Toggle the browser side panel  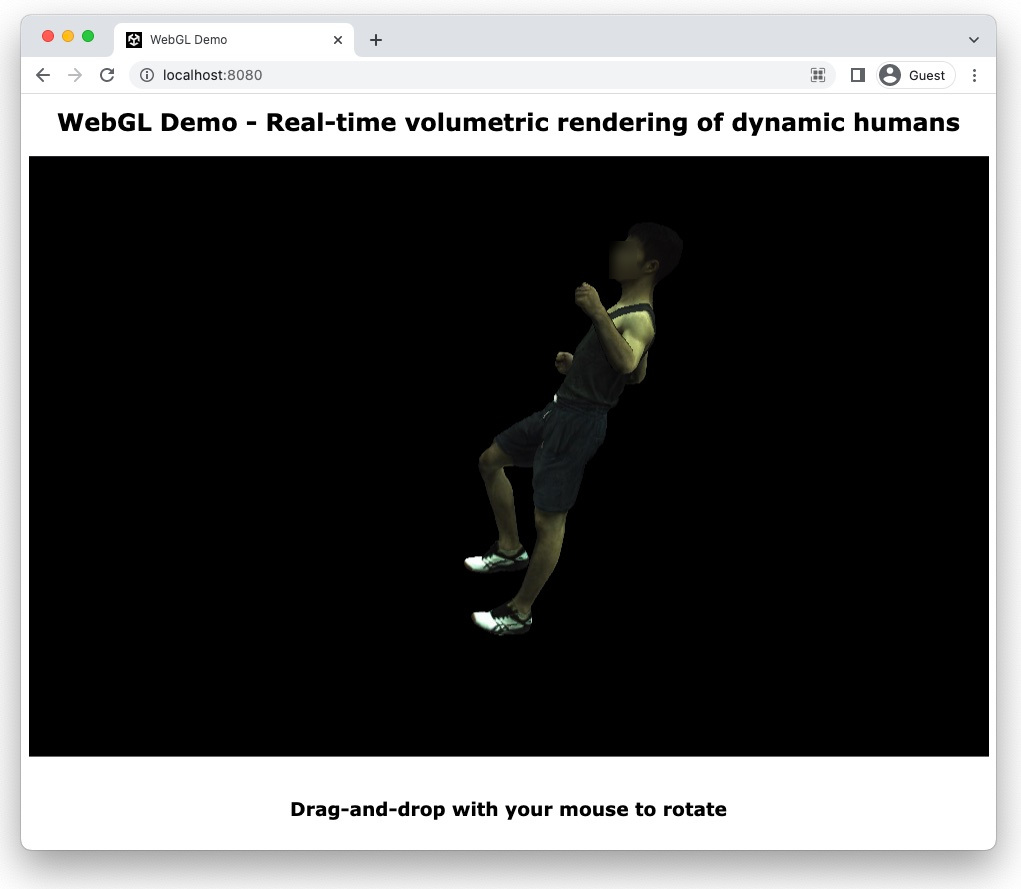[858, 76]
